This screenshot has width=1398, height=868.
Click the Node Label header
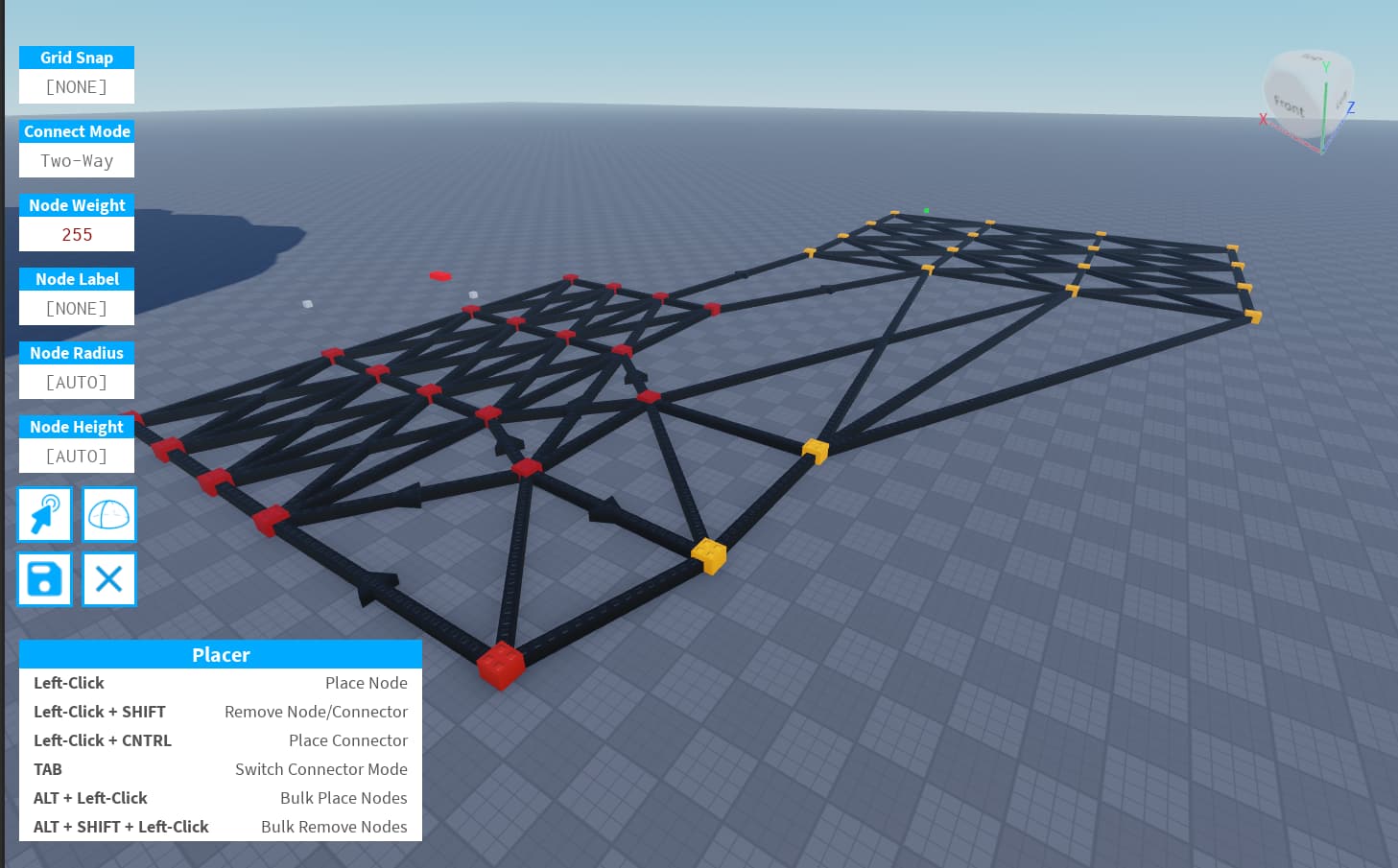pyautogui.click(x=77, y=279)
